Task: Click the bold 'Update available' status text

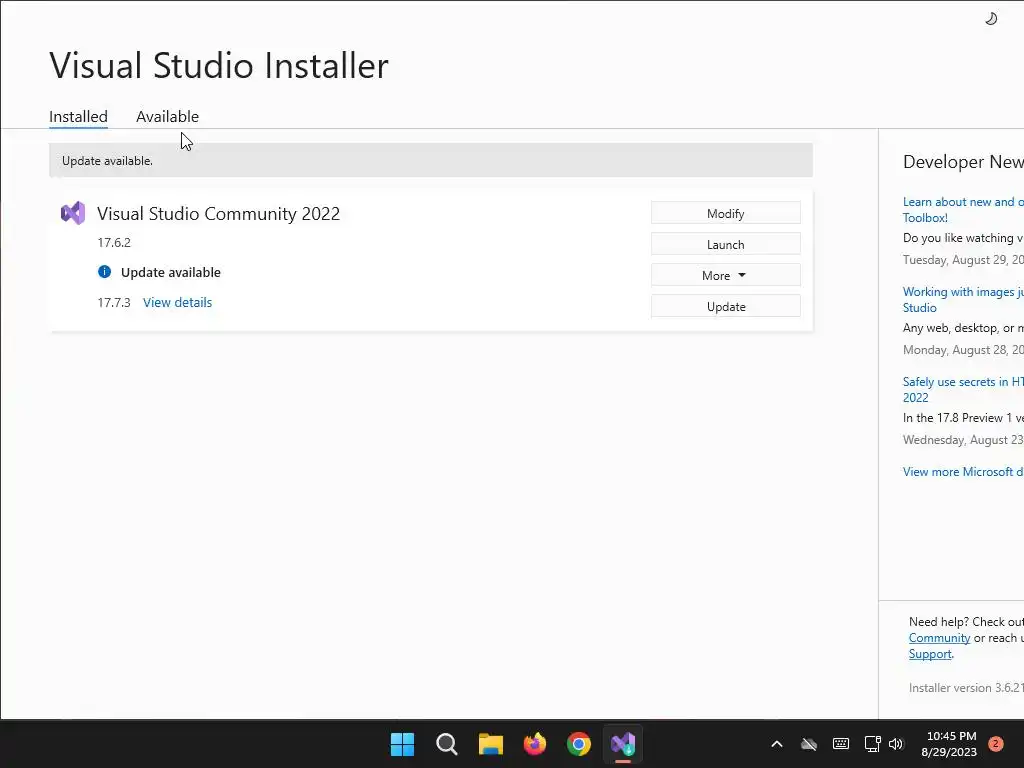Action: 170,272
